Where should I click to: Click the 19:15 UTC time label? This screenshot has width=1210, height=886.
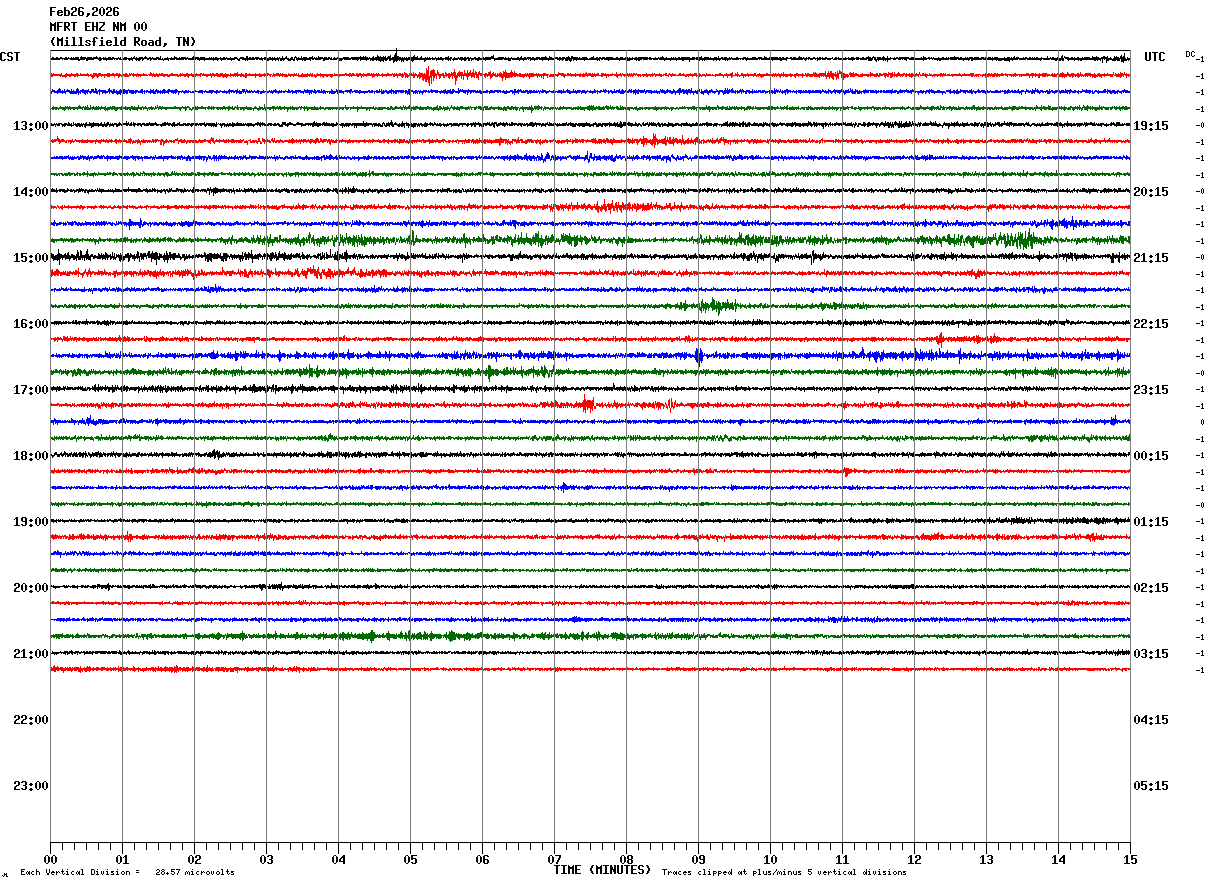pyautogui.click(x=1150, y=126)
